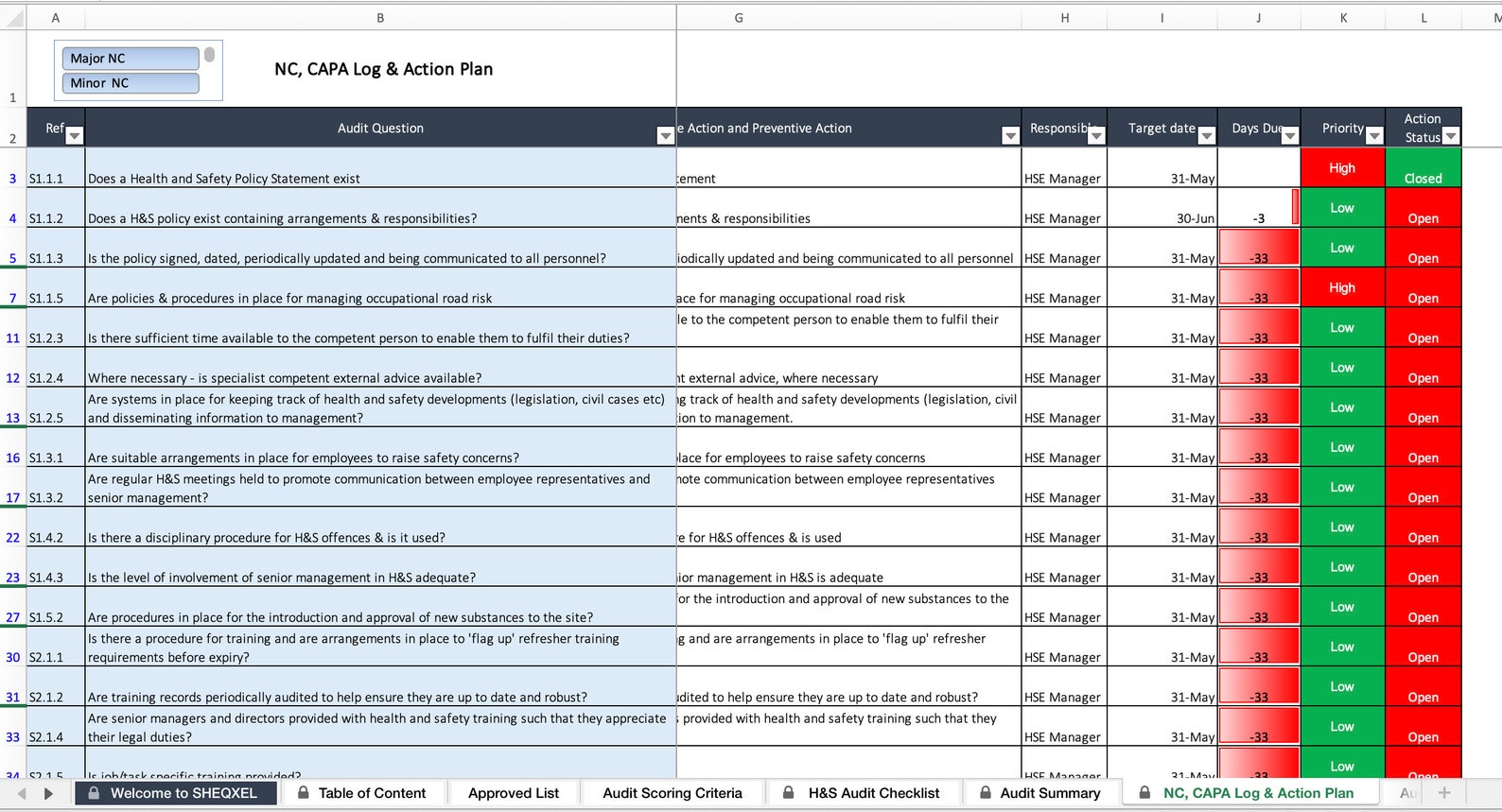
Task: Click the -3 days due cell
Action: 1259,208
